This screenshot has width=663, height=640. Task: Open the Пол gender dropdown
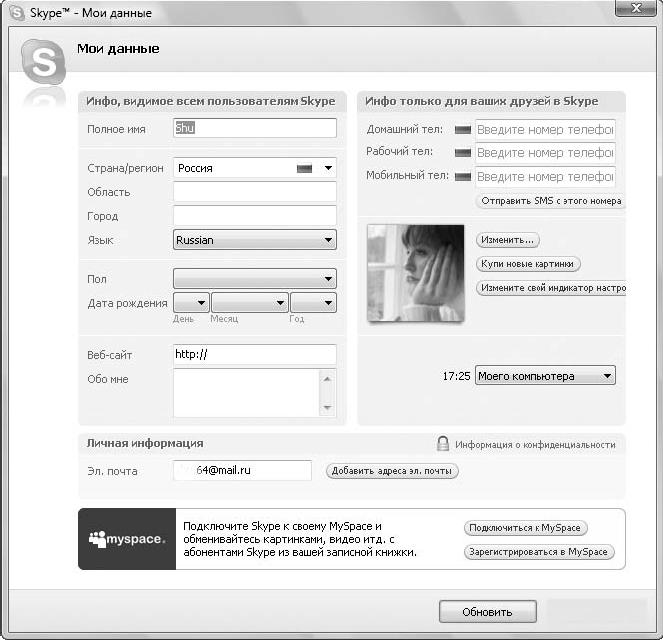[x=328, y=279]
